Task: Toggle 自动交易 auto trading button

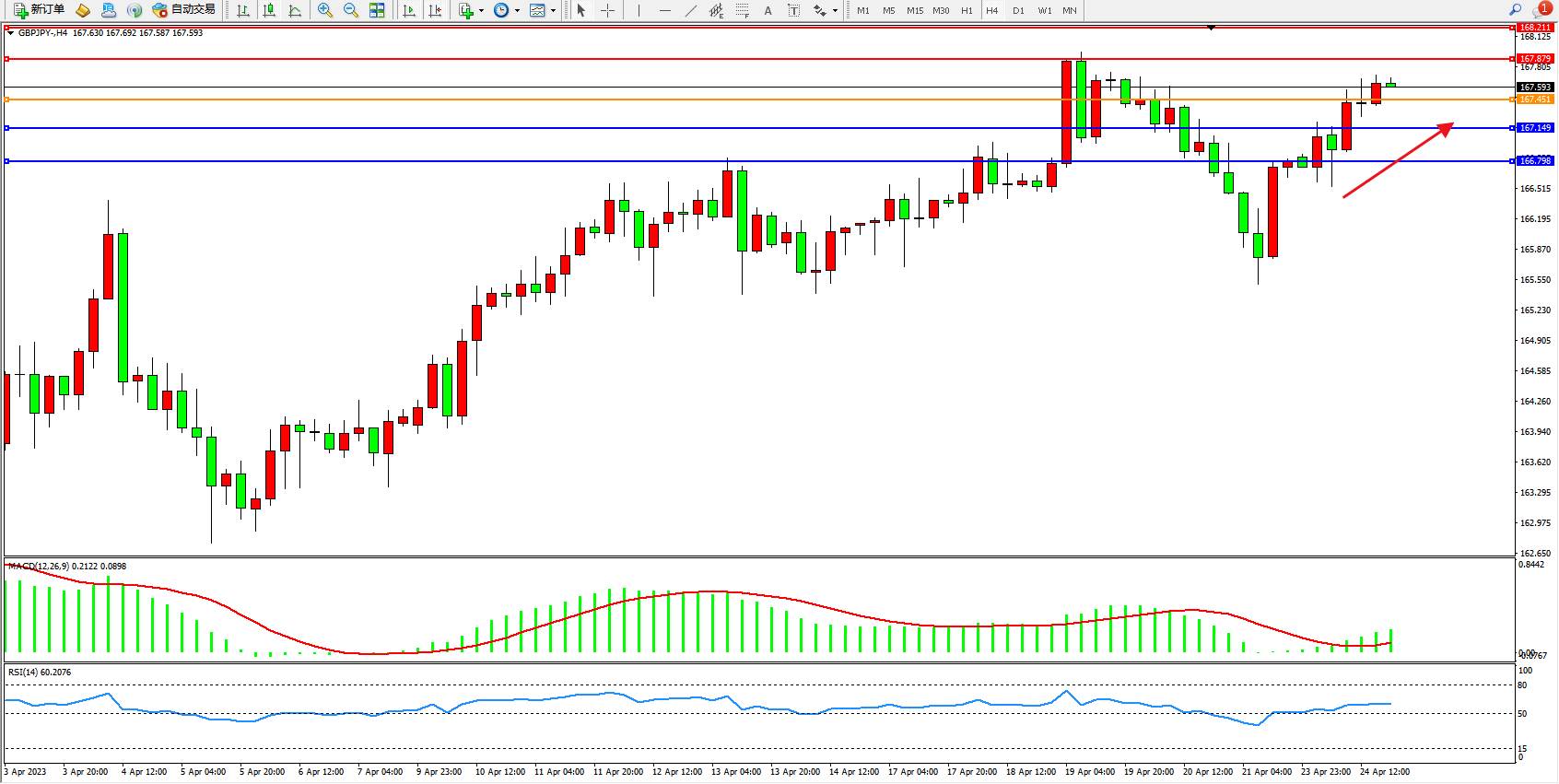Action: click(x=183, y=10)
